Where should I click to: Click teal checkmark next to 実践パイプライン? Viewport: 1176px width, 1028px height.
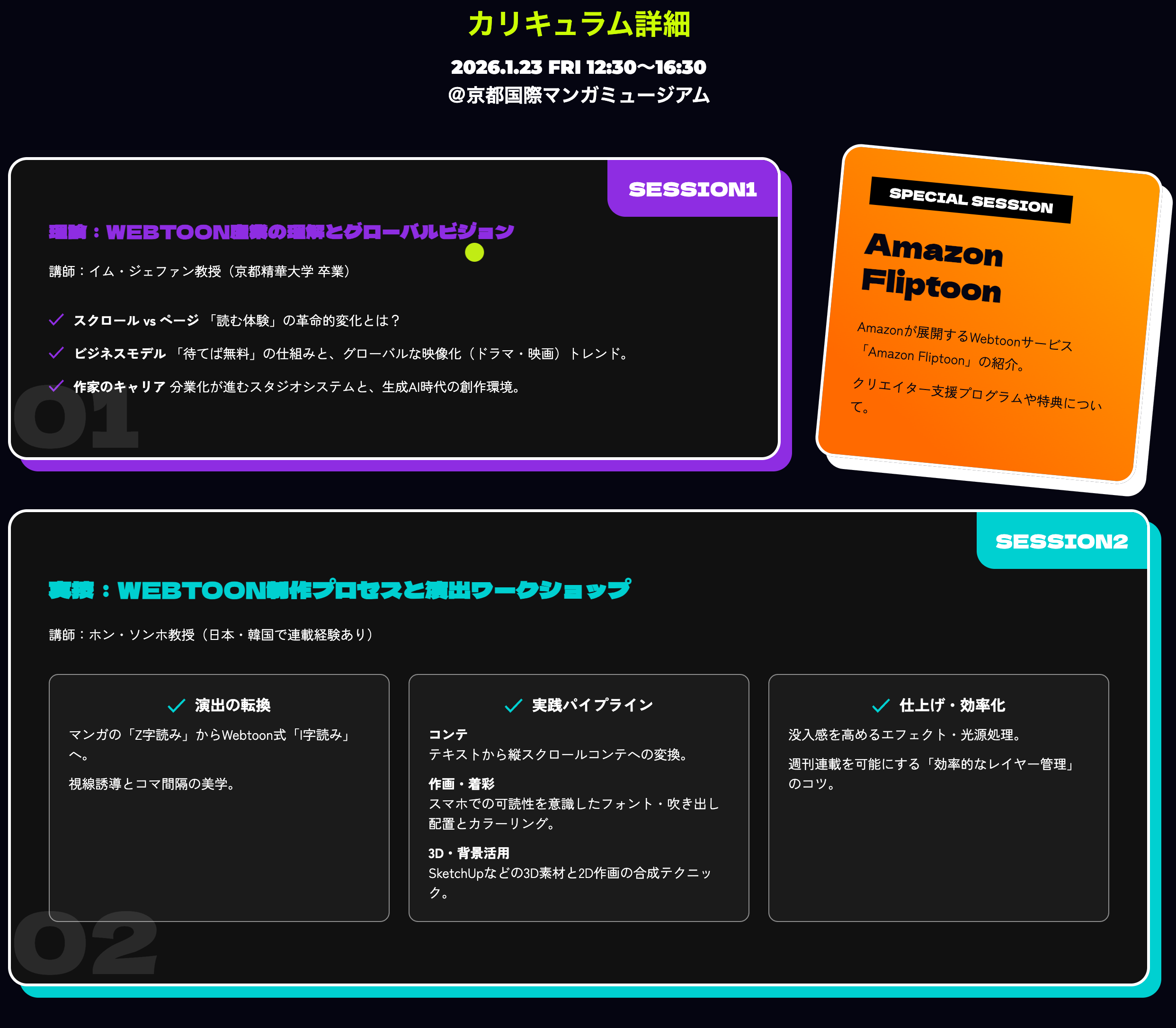point(513,706)
